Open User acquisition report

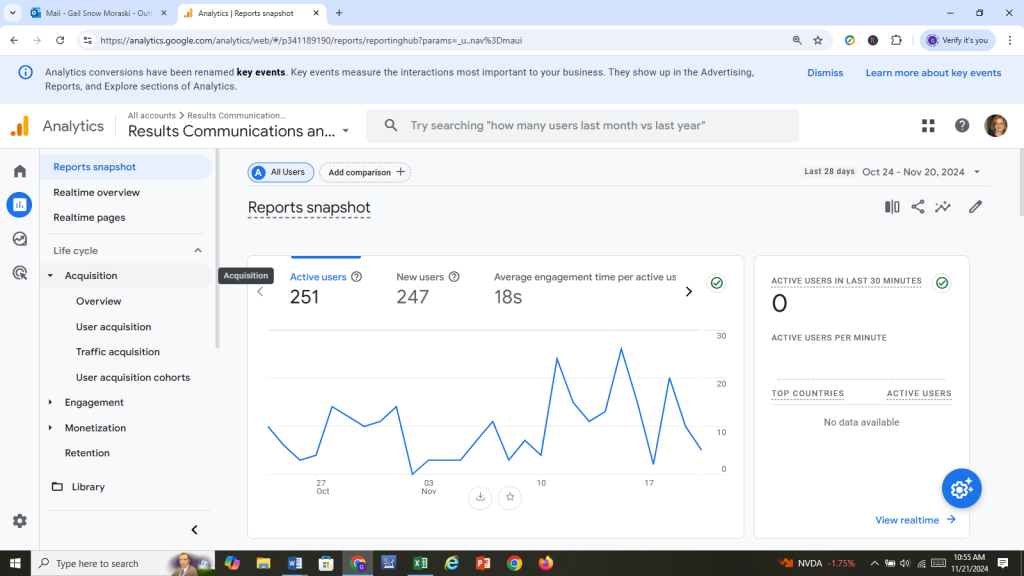tap(114, 327)
